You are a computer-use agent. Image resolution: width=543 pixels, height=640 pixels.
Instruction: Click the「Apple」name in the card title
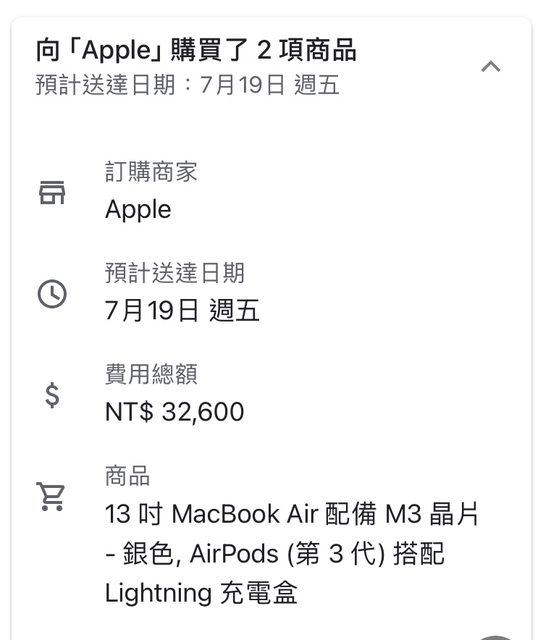click(116, 50)
